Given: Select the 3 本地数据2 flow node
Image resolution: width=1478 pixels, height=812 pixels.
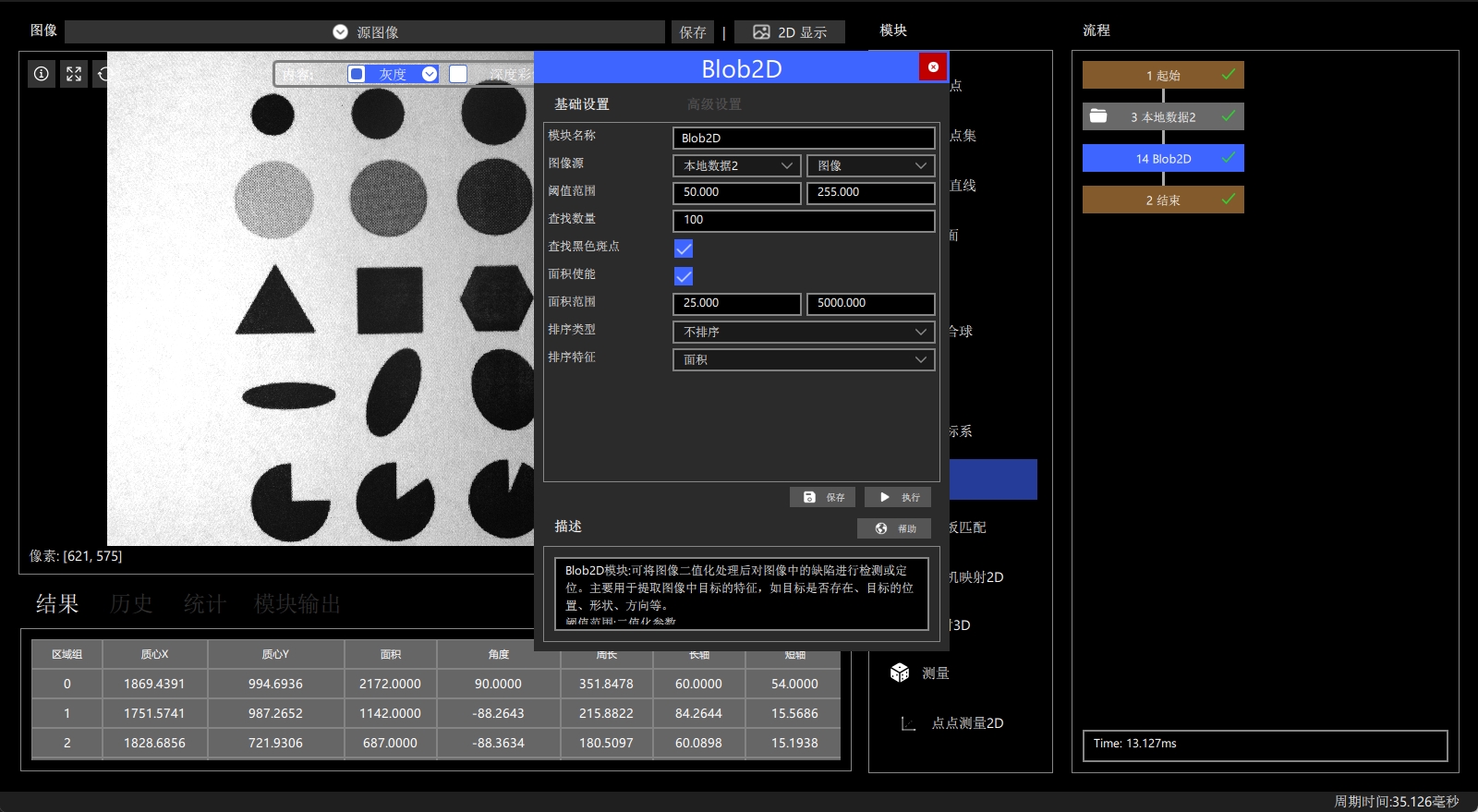Looking at the screenshot, I should (x=1163, y=116).
